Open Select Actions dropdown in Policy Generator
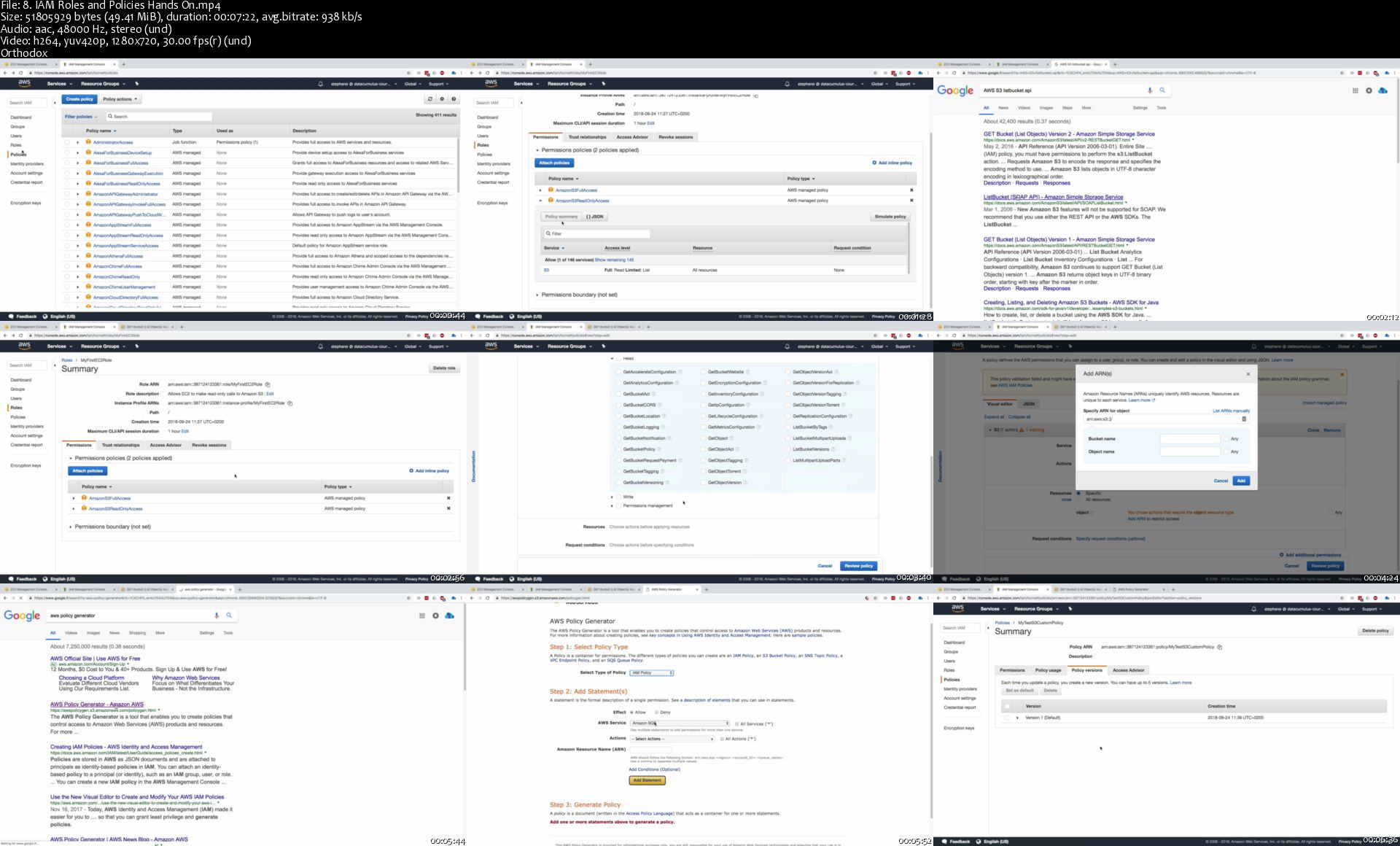1400x846 pixels. (672, 739)
